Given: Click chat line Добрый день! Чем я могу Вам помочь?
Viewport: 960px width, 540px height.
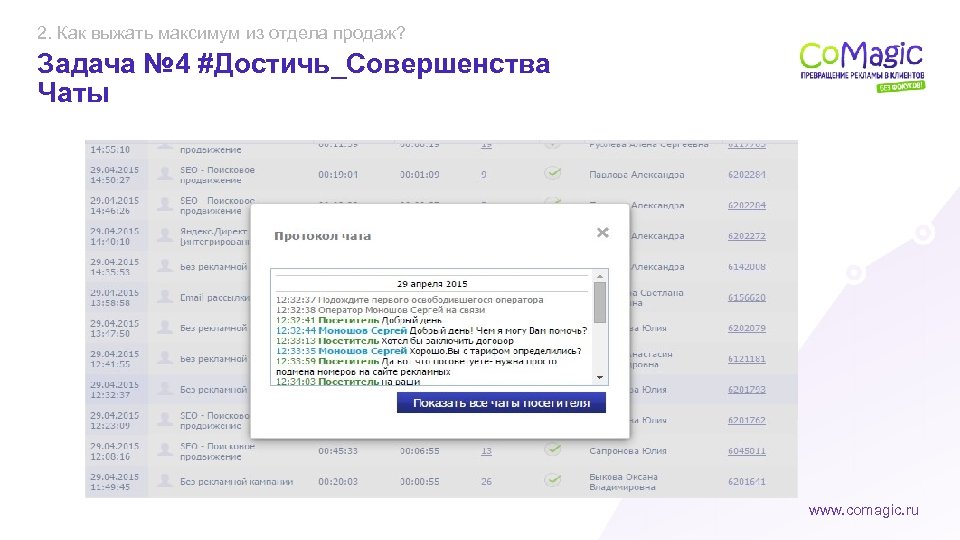Looking at the screenshot, I should pos(431,331).
